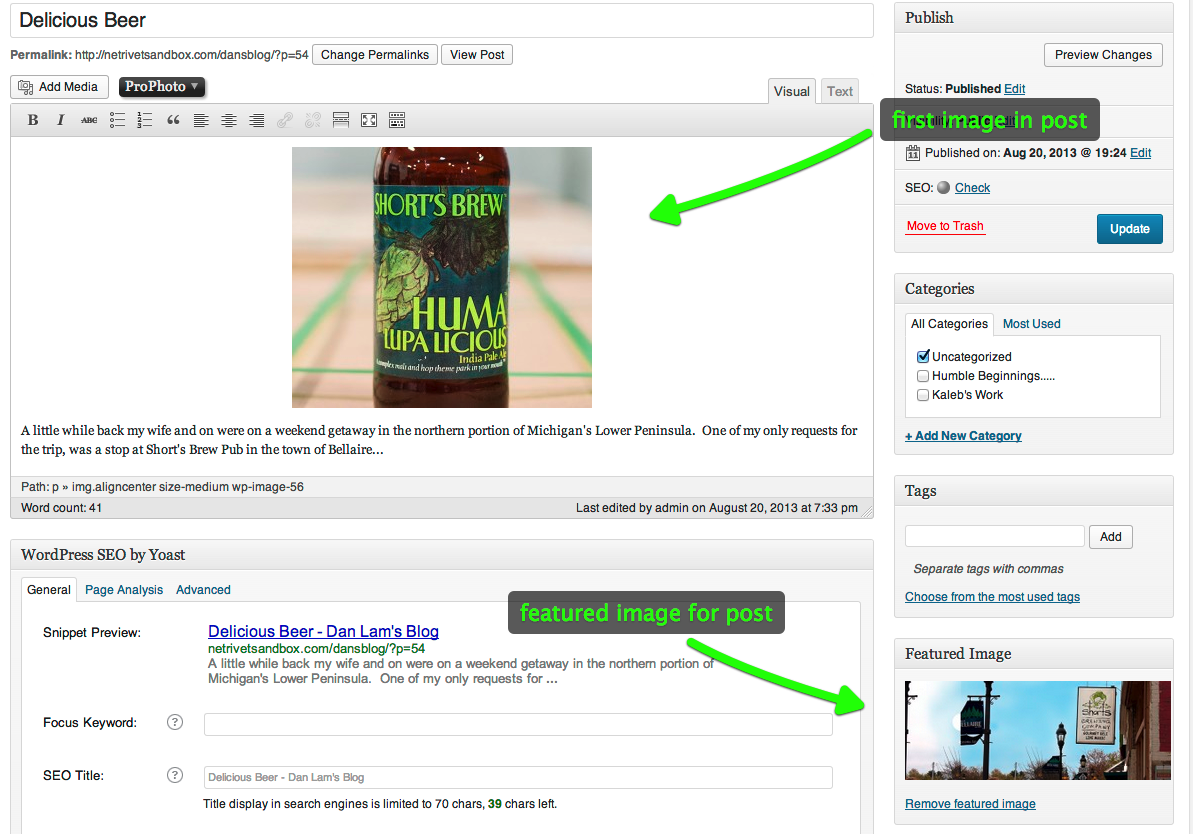Click the path img.aligncenter size-medium text
The width and height of the screenshot is (1193, 834).
click(x=187, y=487)
